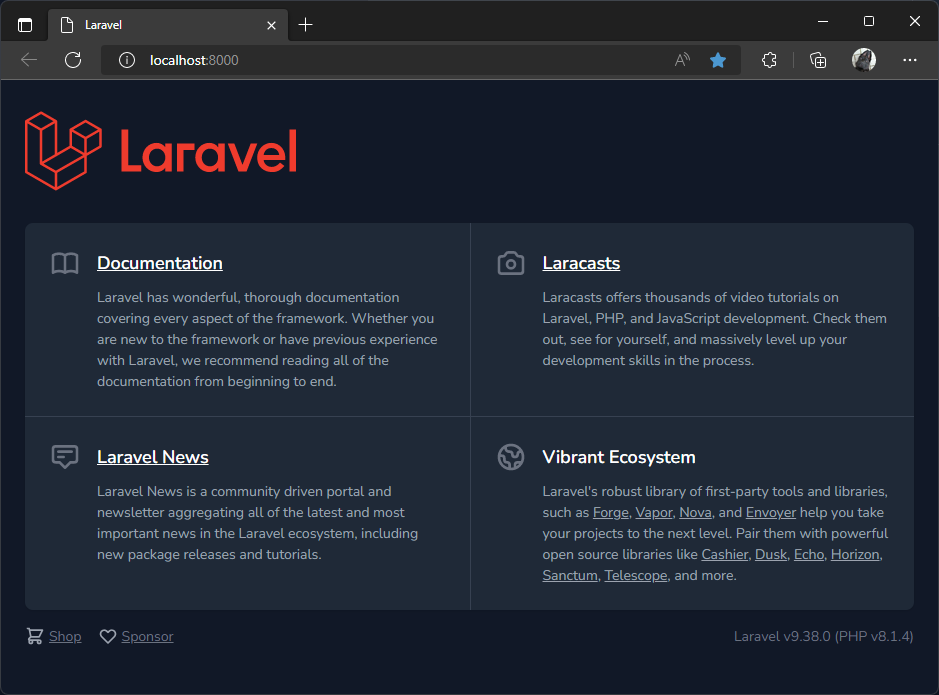939x695 pixels.
Task: Maximize the browser window
Action: 869,22
